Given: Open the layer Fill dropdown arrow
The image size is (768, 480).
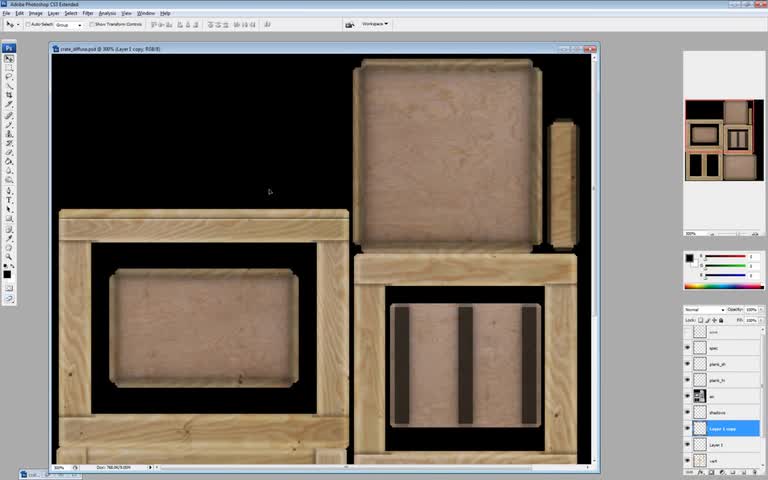Looking at the screenshot, I should [x=761, y=320].
